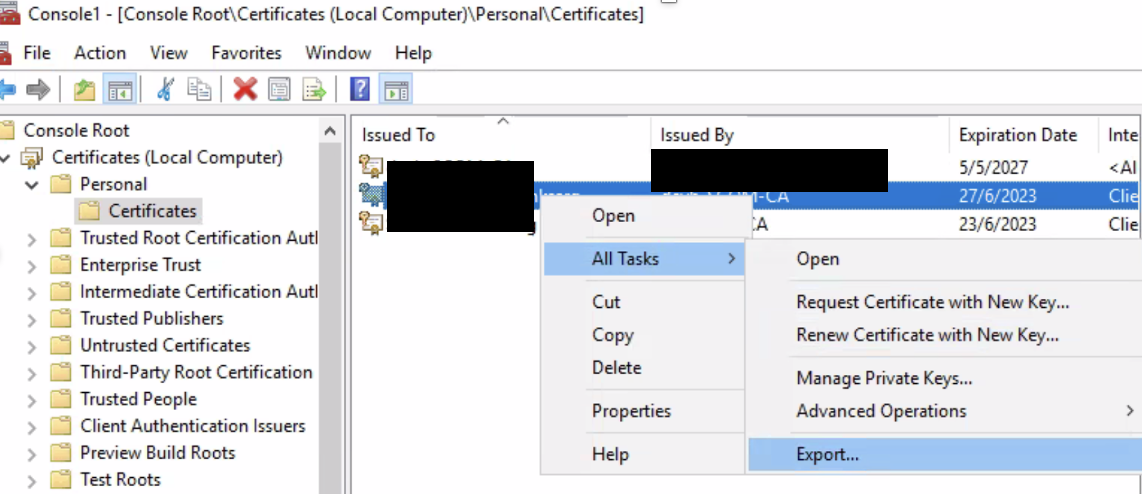The image size is (1142, 494).
Task: Click the Export List toolbar icon
Action: (315, 90)
